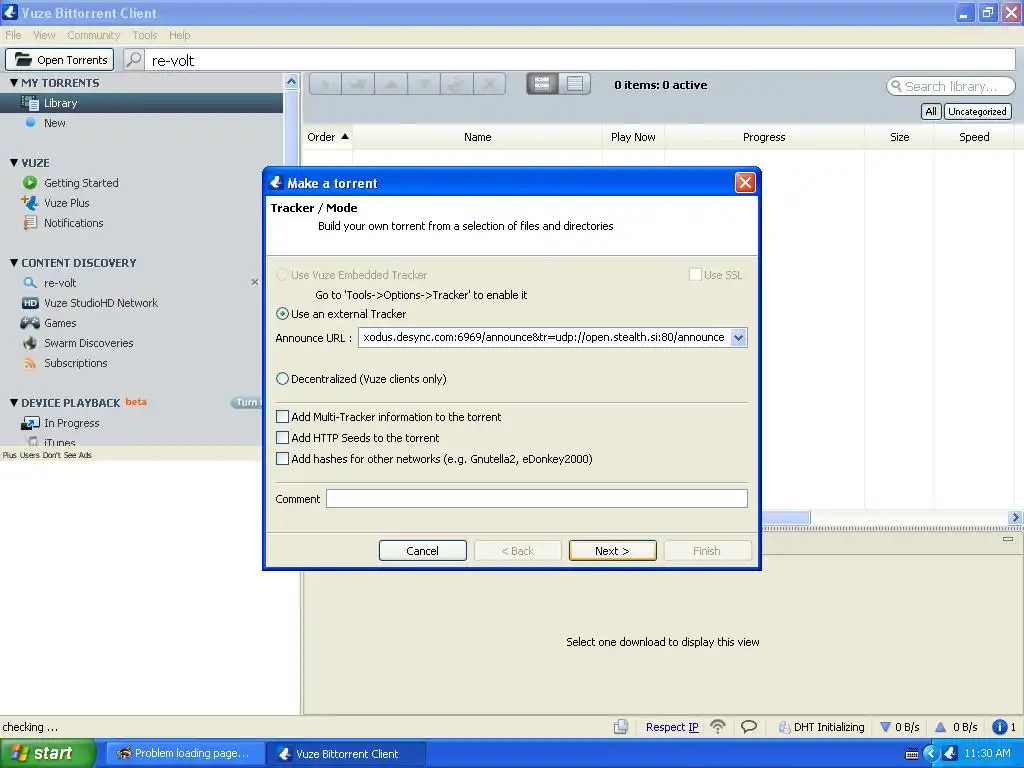The height and width of the screenshot is (768, 1024).
Task: Open Vuze Plus in the sidebar
Action: [x=67, y=203]
